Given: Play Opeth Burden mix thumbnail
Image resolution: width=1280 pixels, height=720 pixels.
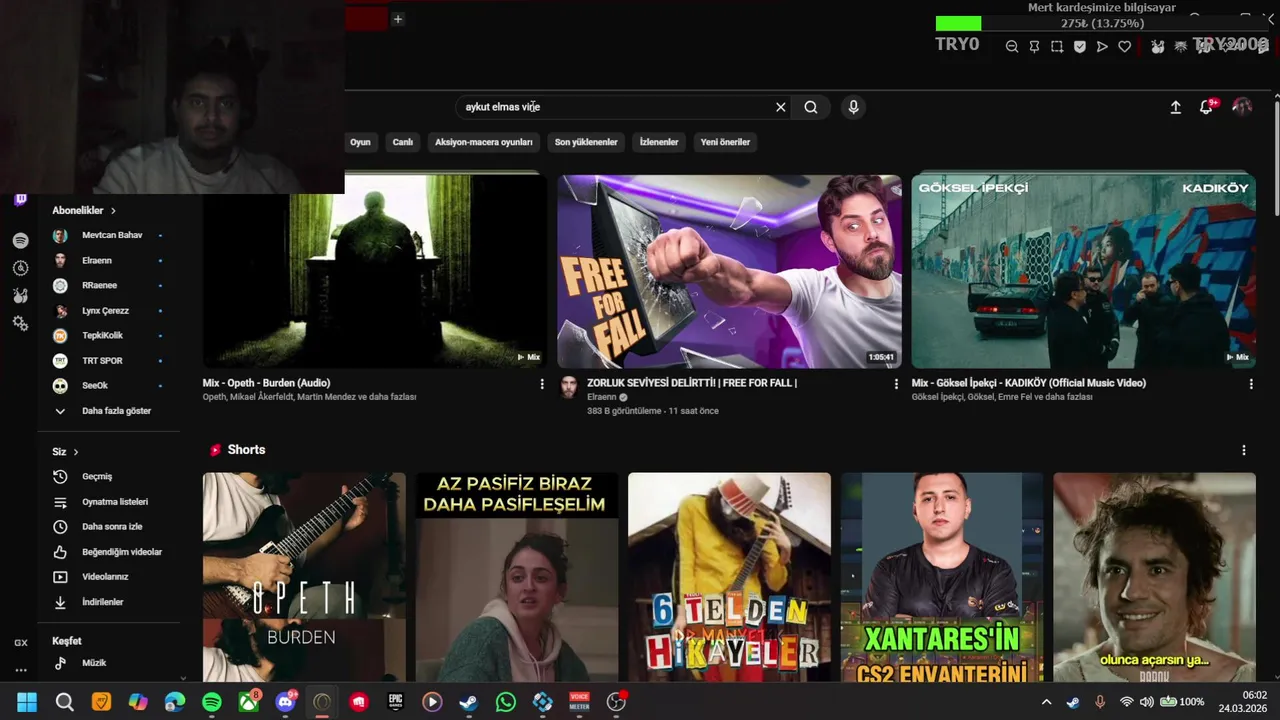Looking at the screenshot, I should (x=375, y=271).
